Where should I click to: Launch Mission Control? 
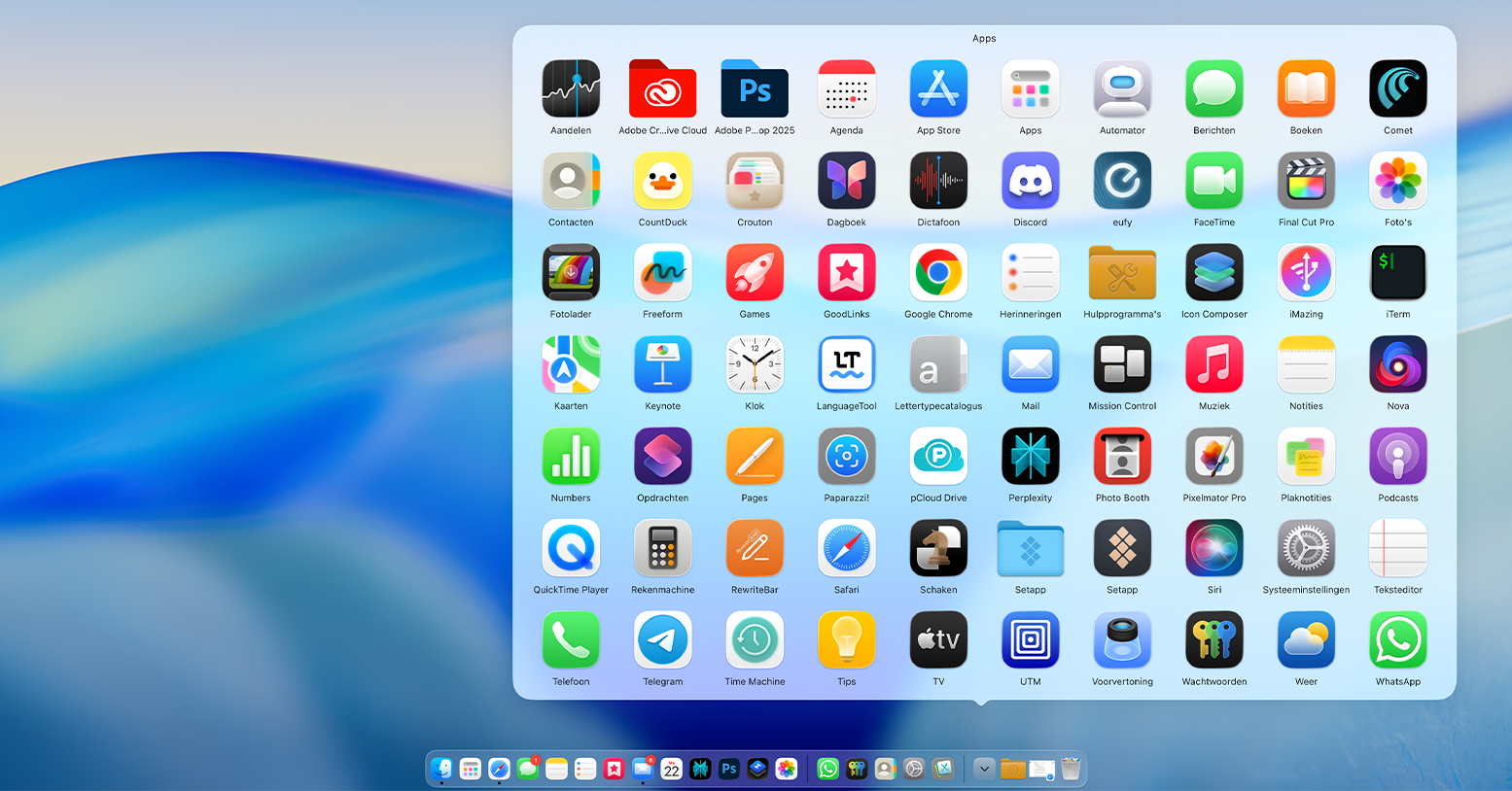click(x=1122, y=364)
